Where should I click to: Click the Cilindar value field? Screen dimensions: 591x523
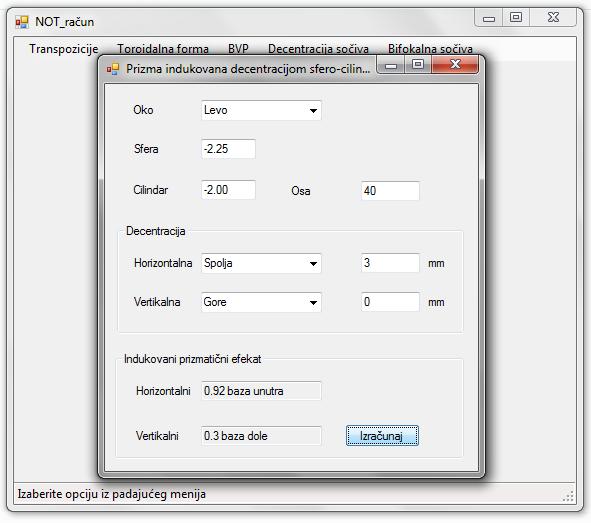pyautogui.click(x=228, y=190)
